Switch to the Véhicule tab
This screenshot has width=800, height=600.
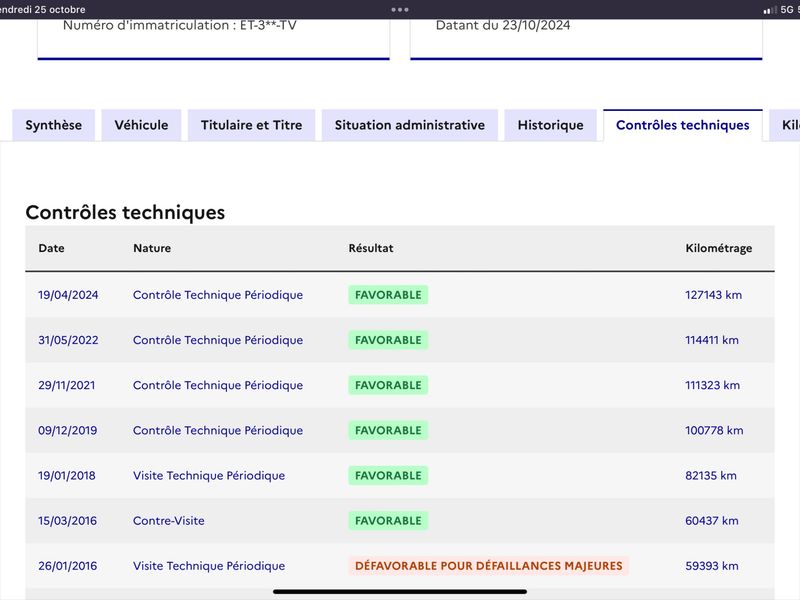point(141,125)
